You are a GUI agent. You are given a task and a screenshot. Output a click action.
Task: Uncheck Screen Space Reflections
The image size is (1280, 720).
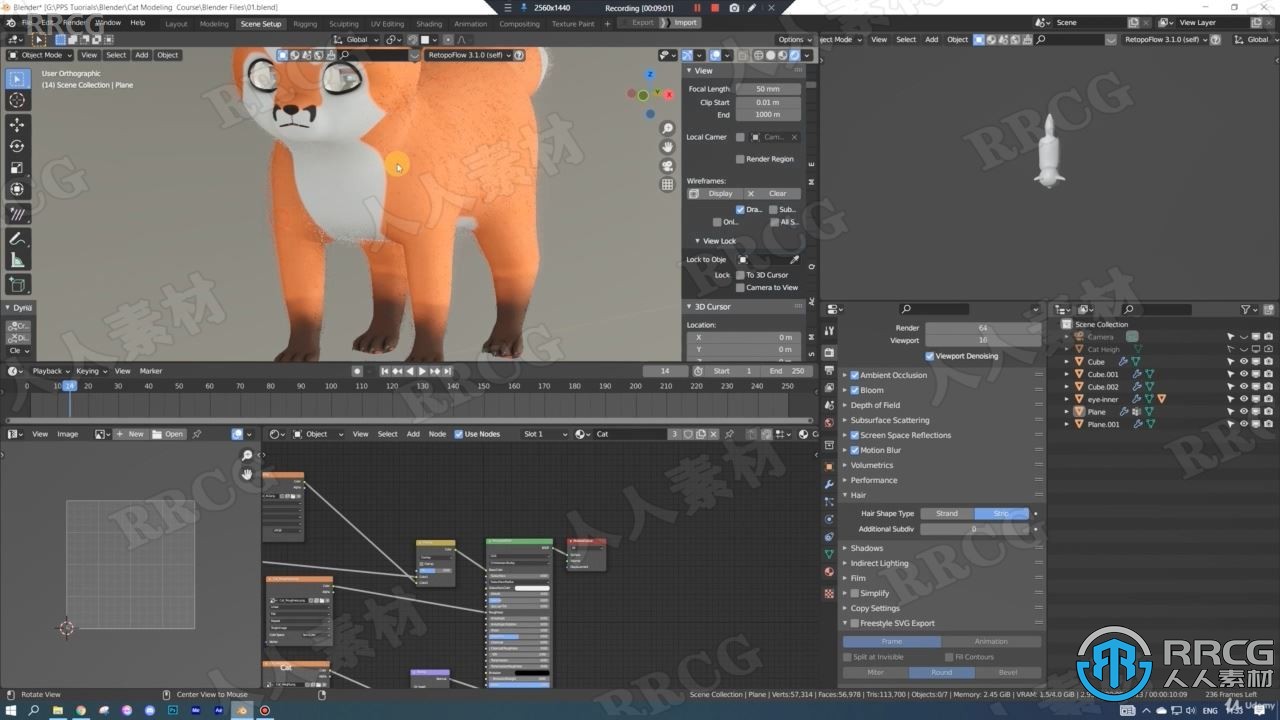click(854, 435)
